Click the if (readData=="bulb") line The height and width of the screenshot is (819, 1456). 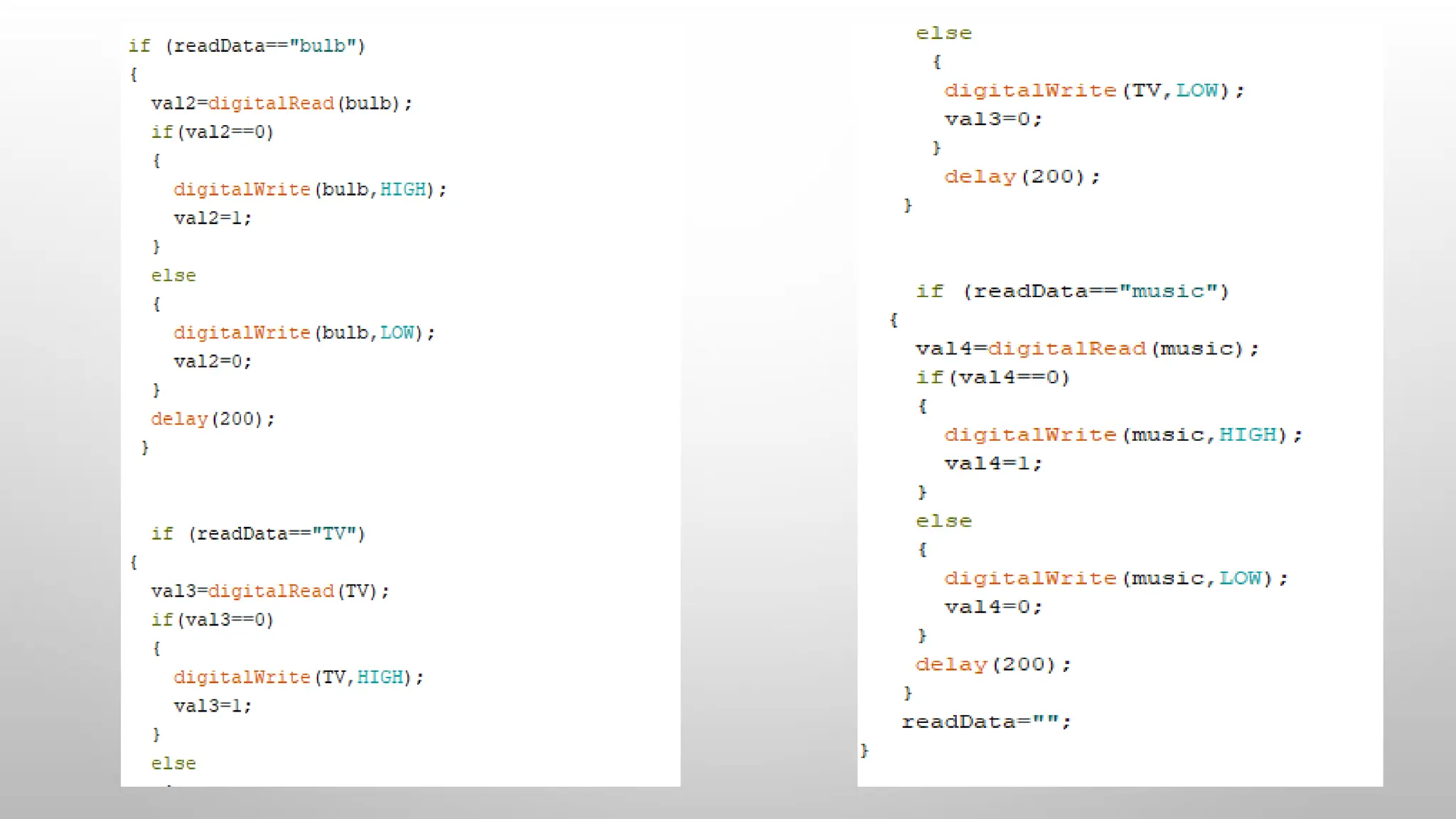tap(246, 46)
